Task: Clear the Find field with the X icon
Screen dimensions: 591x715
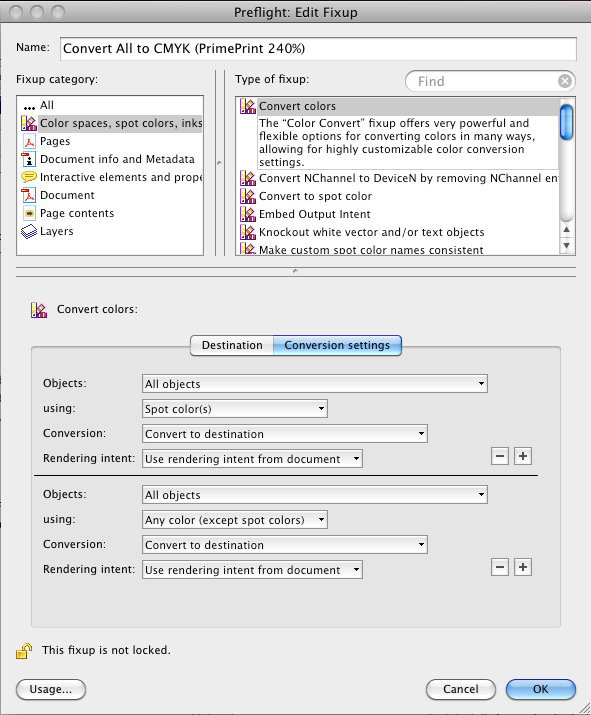Action: [x=565, y=81]
